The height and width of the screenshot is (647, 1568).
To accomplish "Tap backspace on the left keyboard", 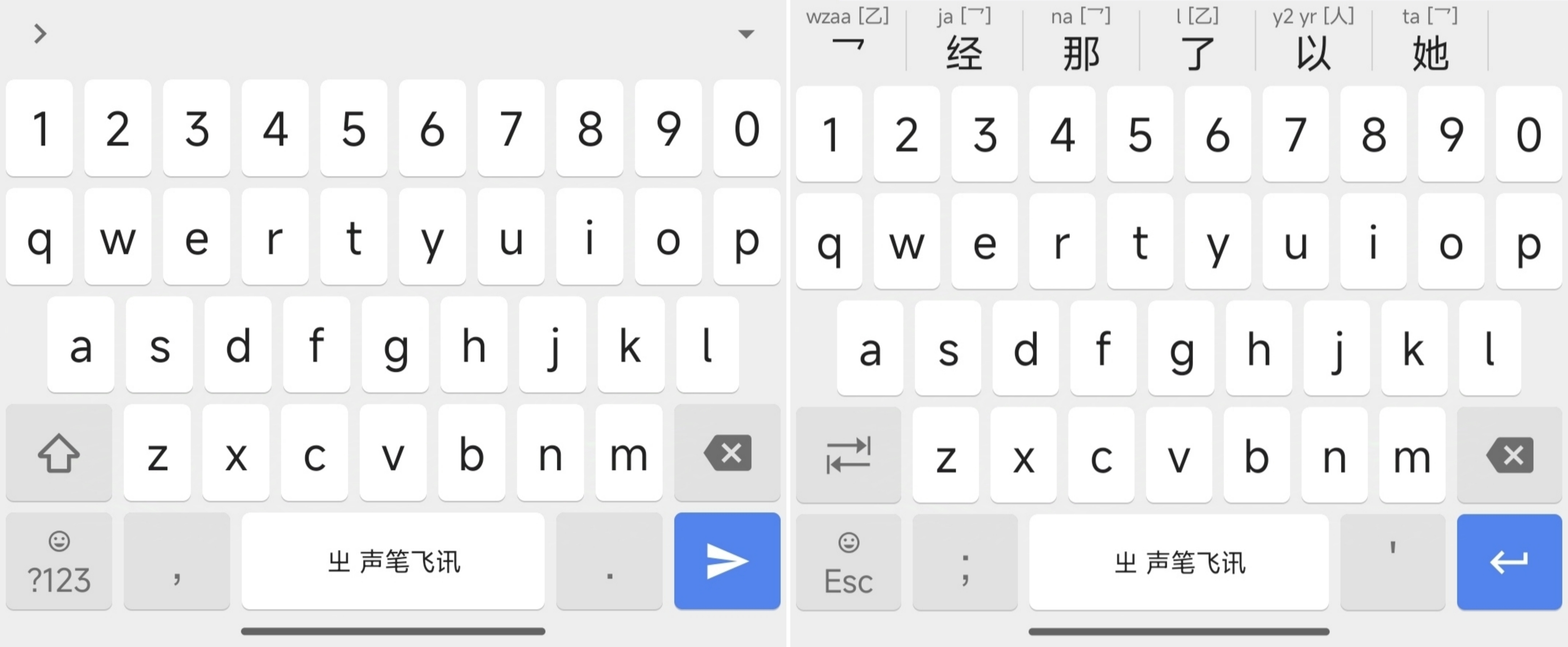I will tap(727, 452).
